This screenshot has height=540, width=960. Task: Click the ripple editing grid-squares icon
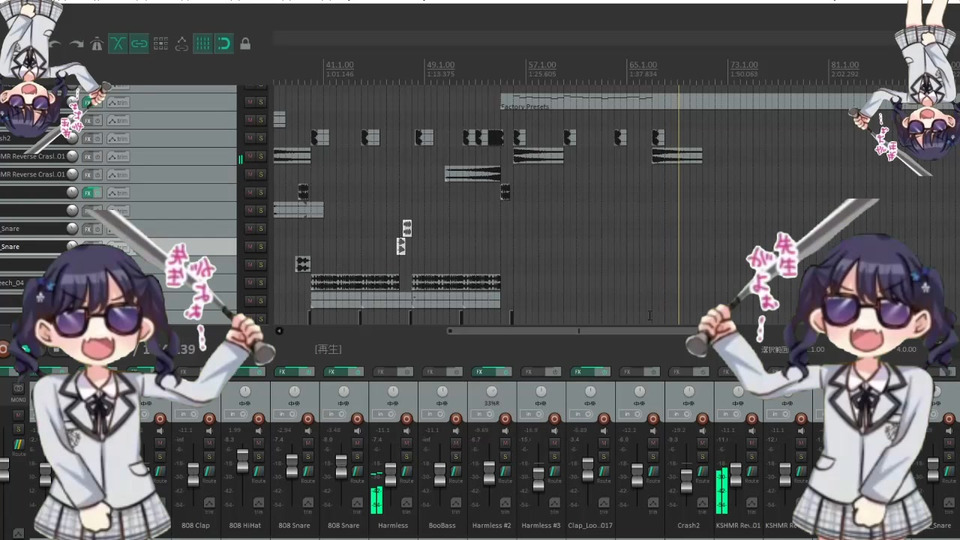(x=160, y=43)
